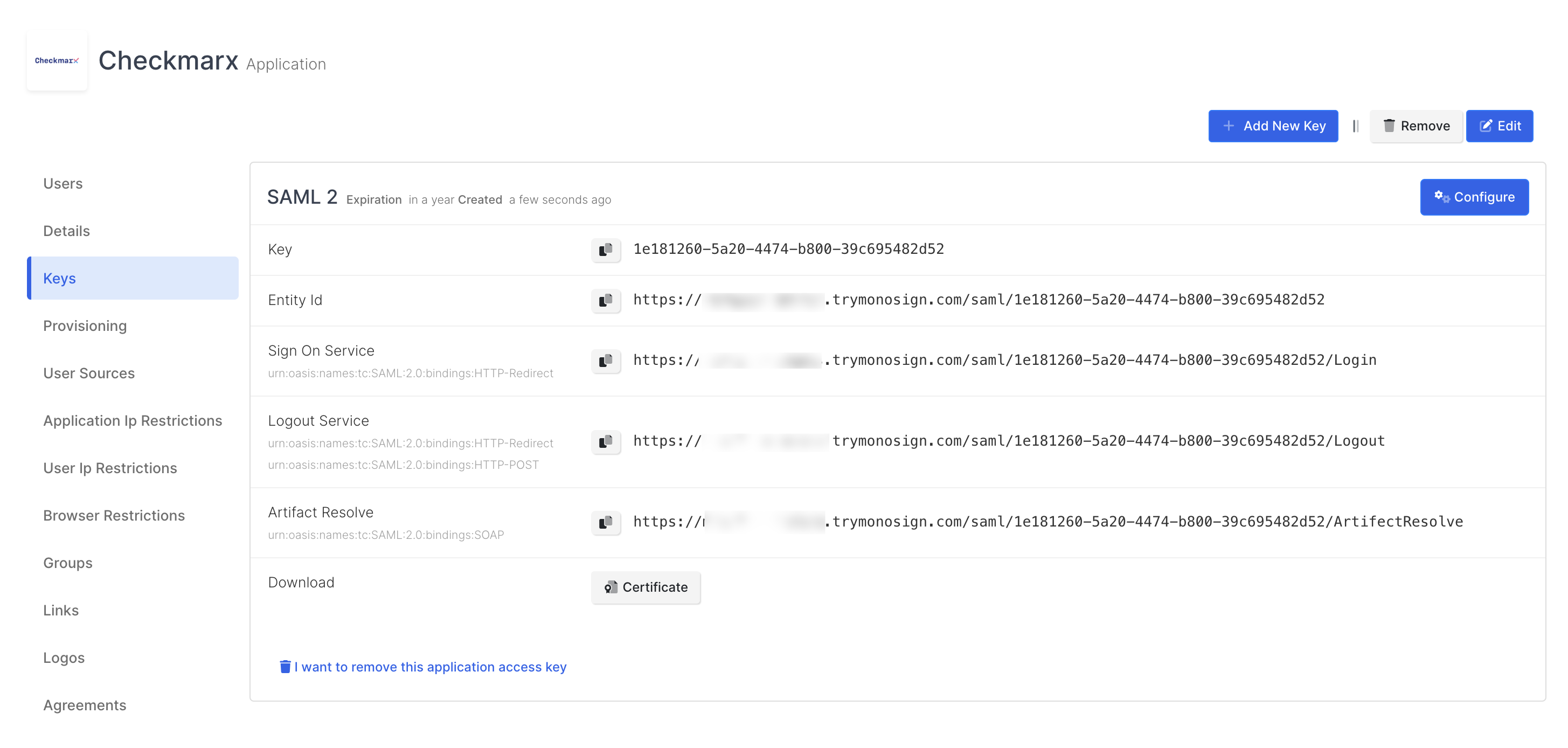Copy the Artifact Resolve URL
The height and width of the screenshot is (748, 1568).
point(605,522)
